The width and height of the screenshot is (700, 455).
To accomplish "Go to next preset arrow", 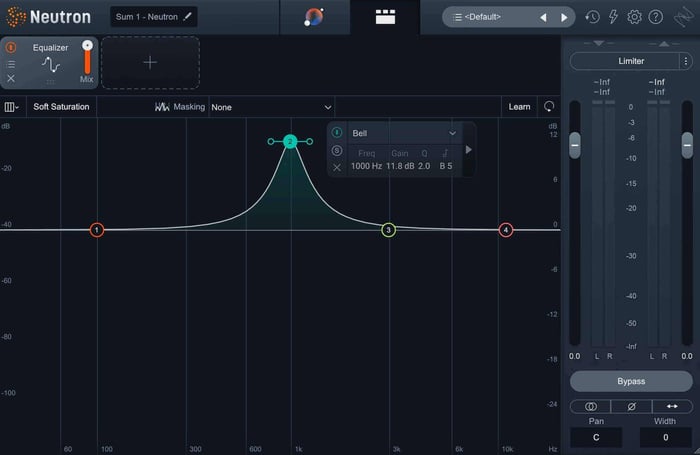I will point(564,17).
